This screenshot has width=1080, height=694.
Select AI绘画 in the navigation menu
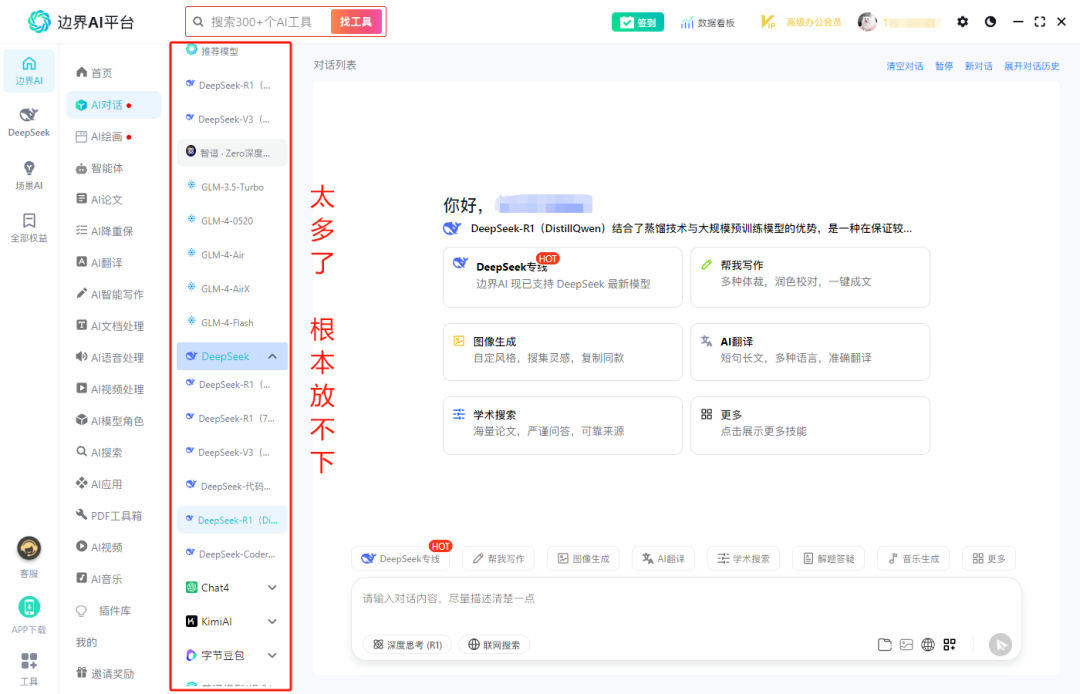[x=106, y=137]
